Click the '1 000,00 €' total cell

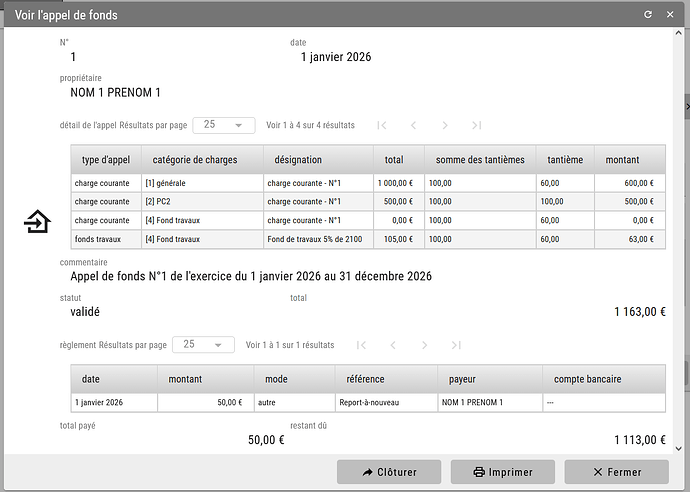(399, 183)
